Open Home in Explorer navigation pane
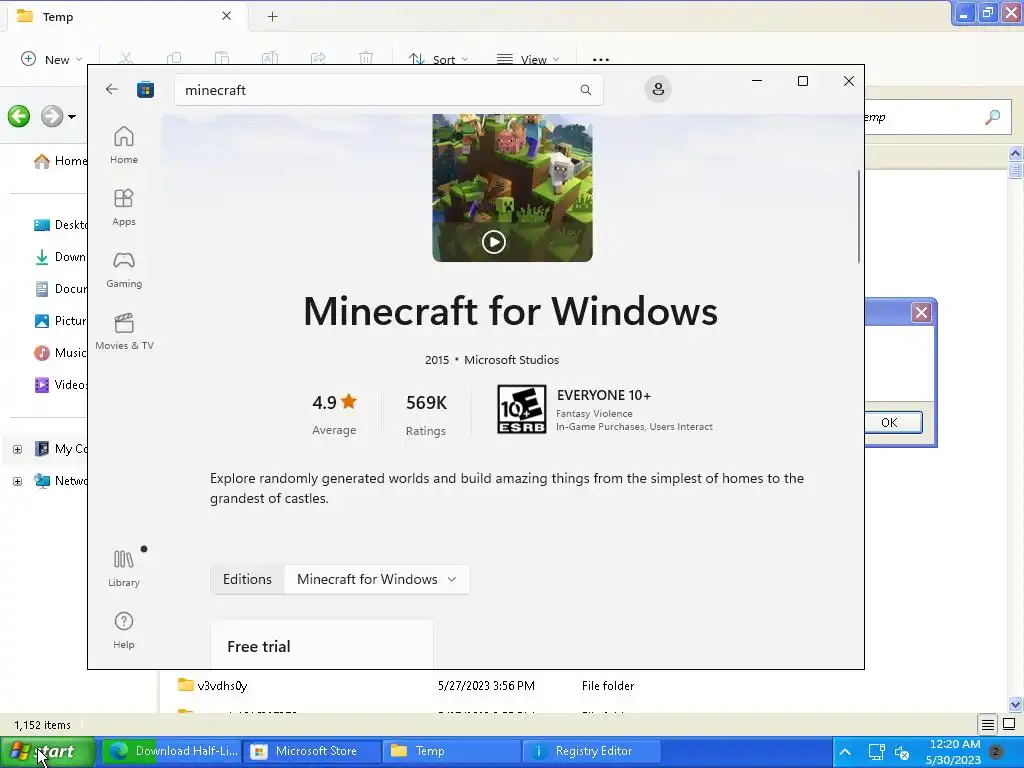The width and height of the screenshot is (1024, 768). (x=60, y=161)
